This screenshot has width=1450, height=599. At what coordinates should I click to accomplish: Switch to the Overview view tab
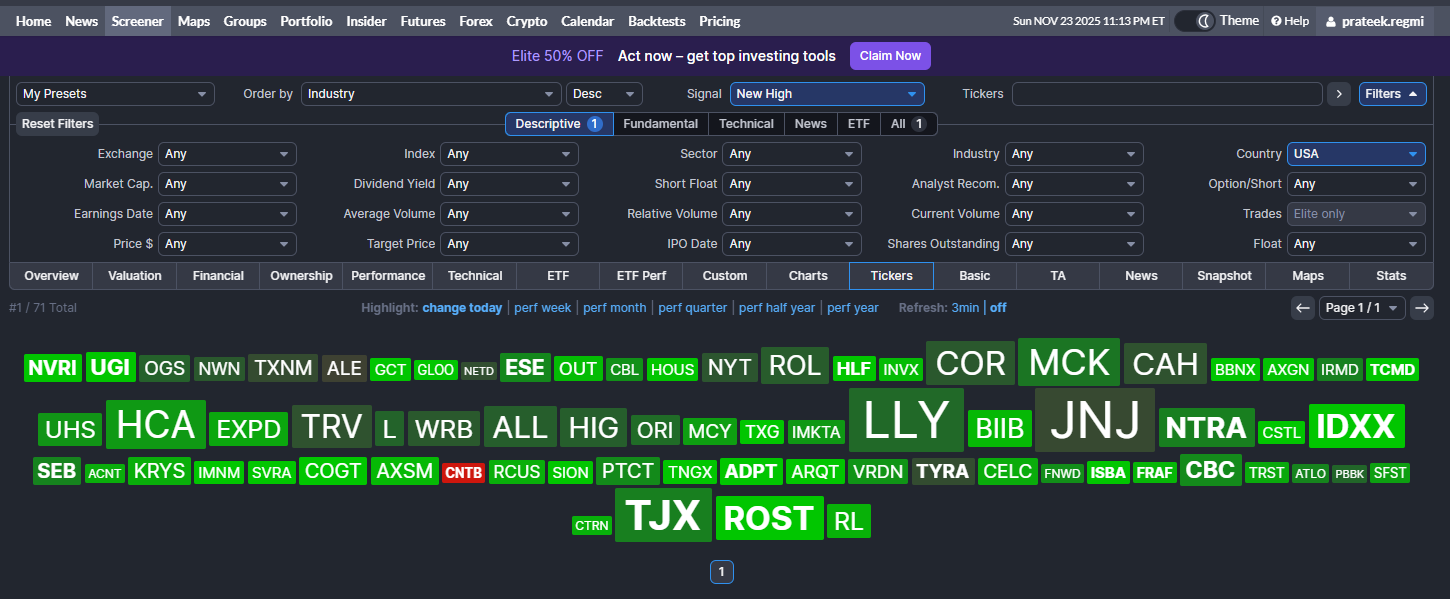click(x=51, y=276)
